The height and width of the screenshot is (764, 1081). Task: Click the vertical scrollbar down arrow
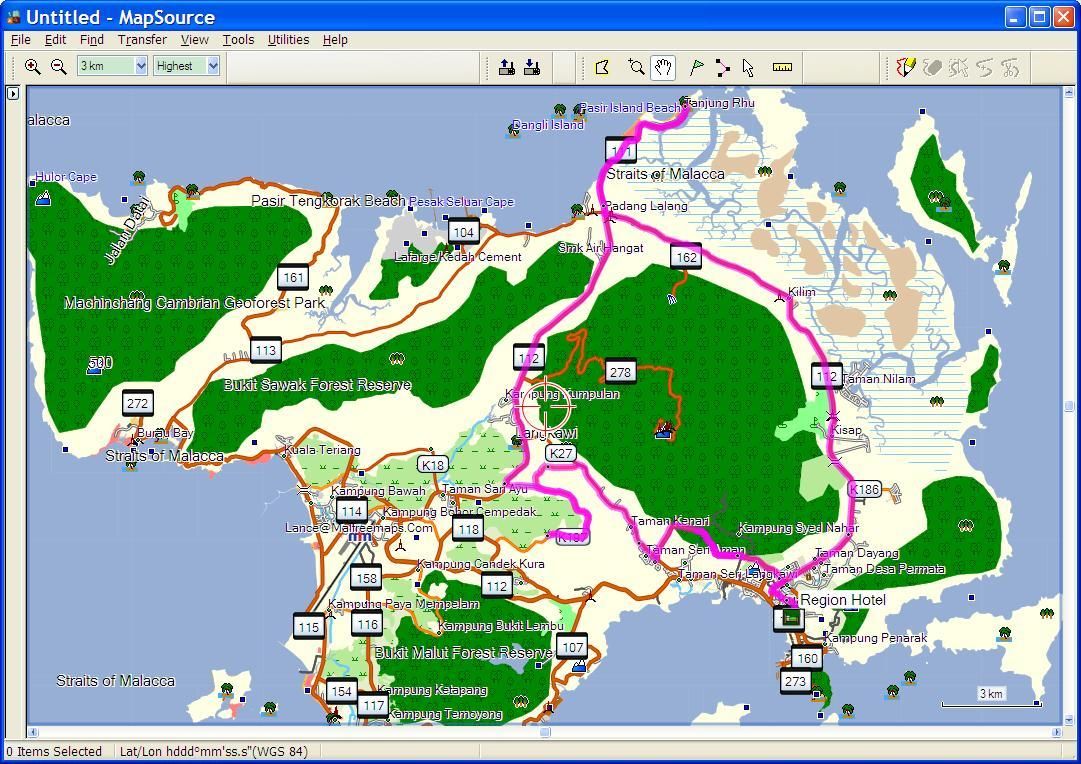click(x=1069, y=720)
